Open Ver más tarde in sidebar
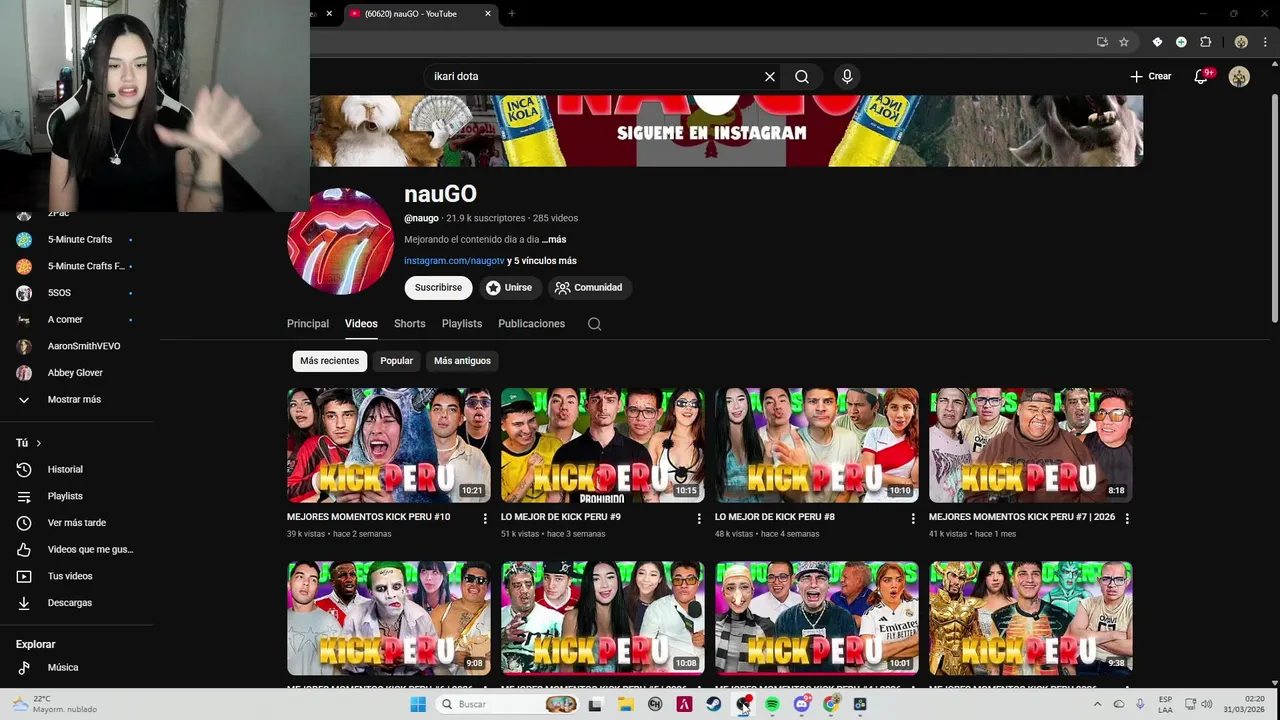Image resolution: width=1280 pixels, height=720 pixels. (76, 523)
